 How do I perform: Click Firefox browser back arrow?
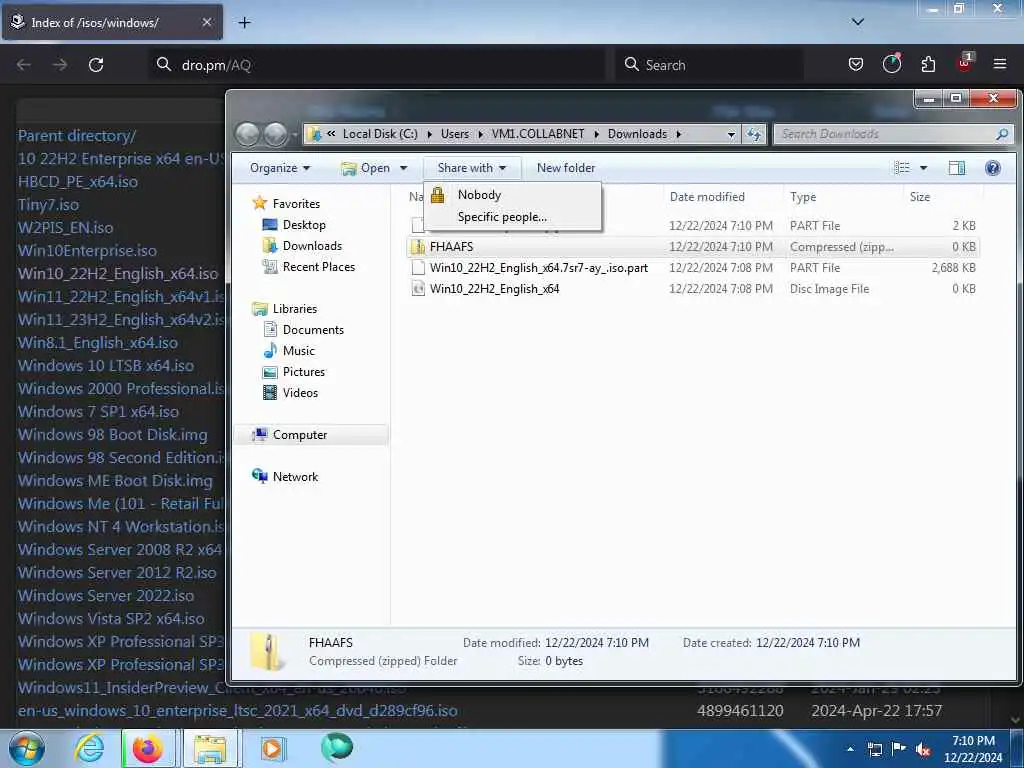point(24,65)
